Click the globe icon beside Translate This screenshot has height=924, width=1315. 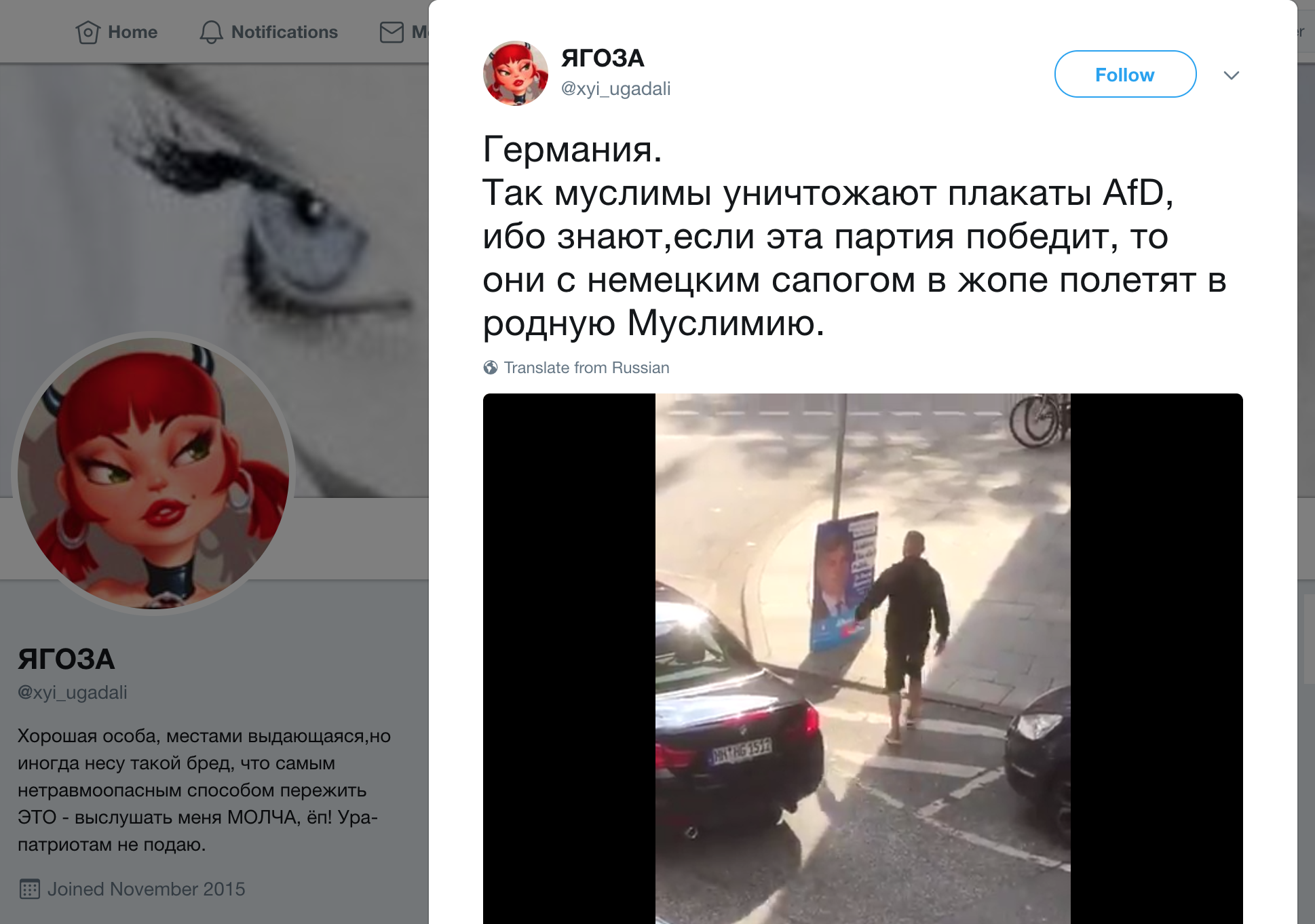coord(491,368)
